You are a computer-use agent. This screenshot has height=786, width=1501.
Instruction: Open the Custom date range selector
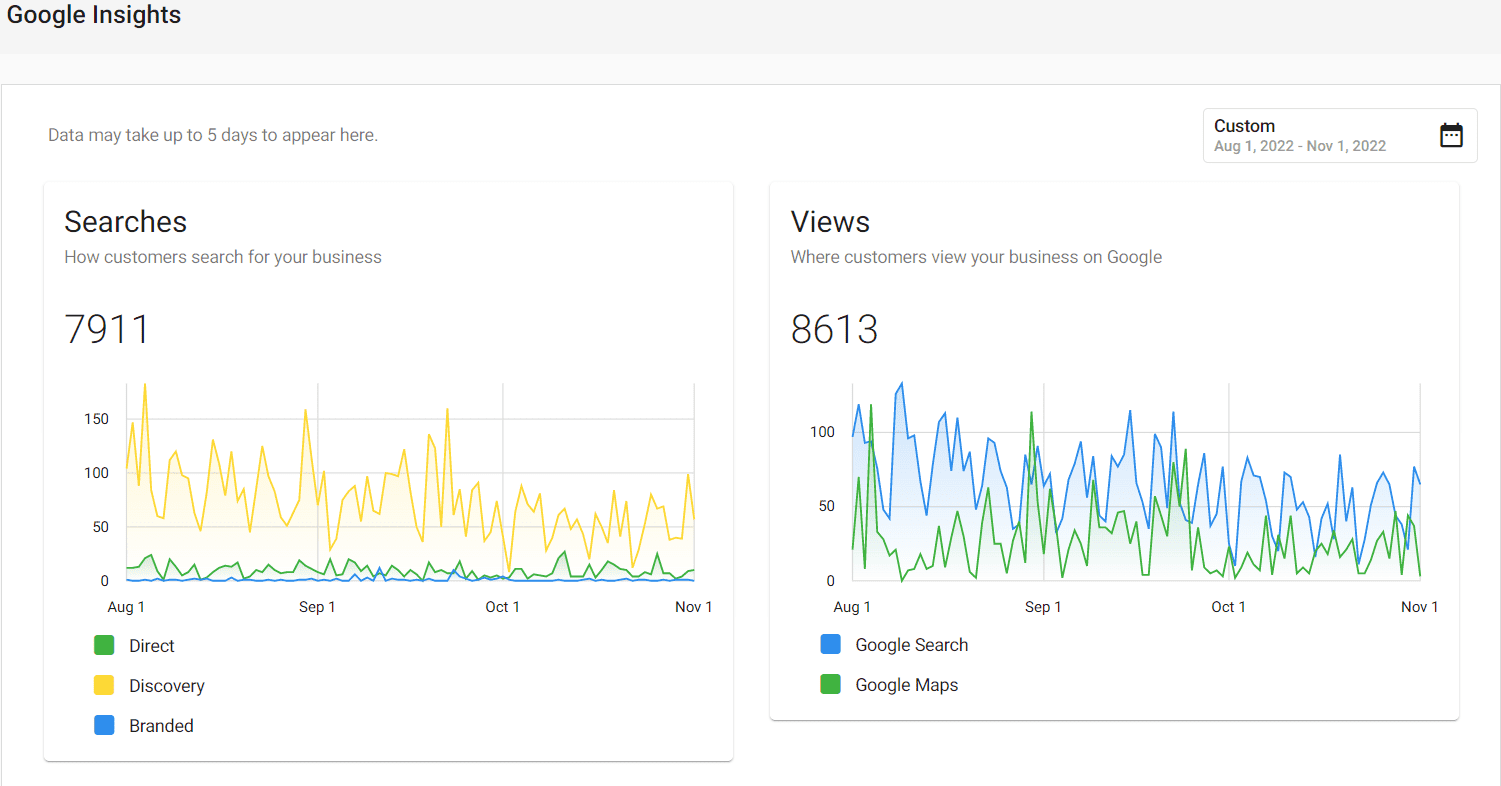(1340, 135)
